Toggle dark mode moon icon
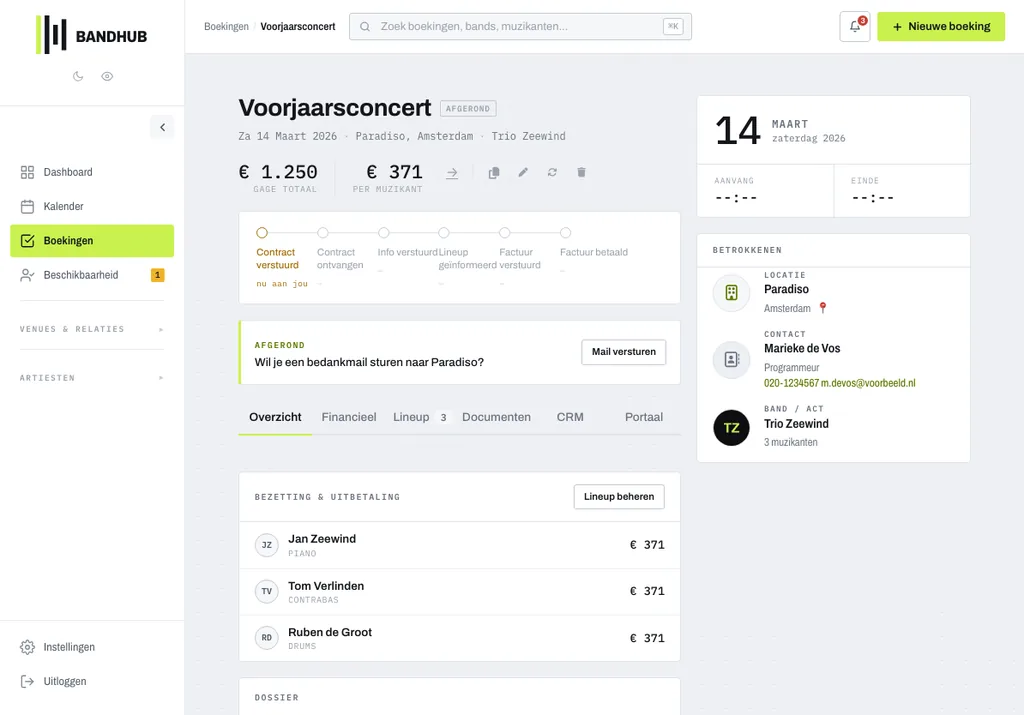 78,76
